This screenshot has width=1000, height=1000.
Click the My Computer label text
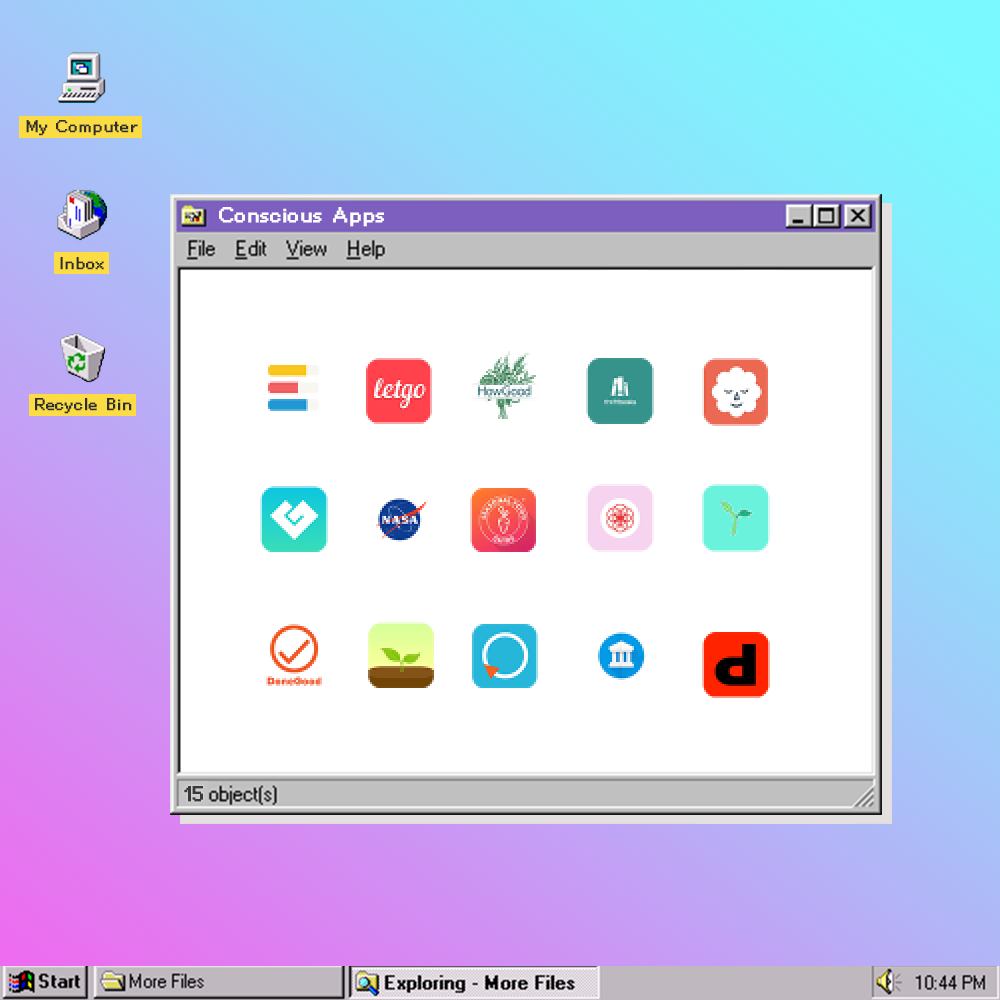tap(81, 127)
